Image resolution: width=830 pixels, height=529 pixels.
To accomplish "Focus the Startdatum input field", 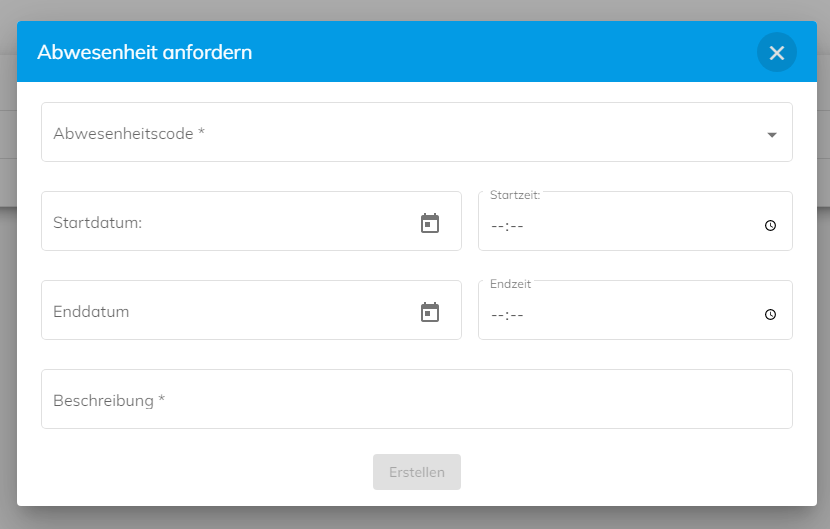I will [x=251, y=221].
